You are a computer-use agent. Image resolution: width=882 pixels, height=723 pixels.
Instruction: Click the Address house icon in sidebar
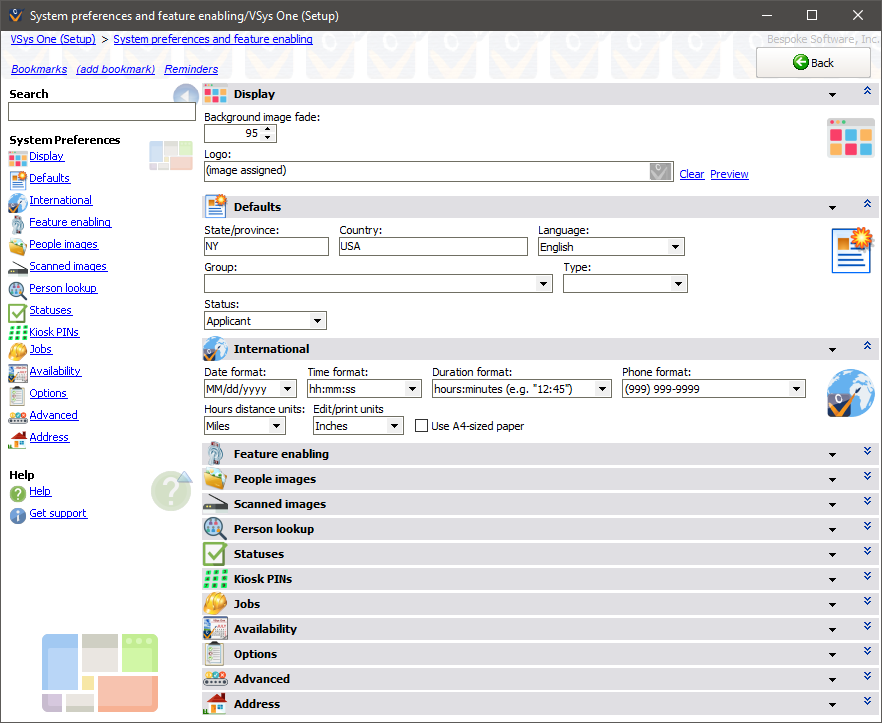(x=18, y=438)
